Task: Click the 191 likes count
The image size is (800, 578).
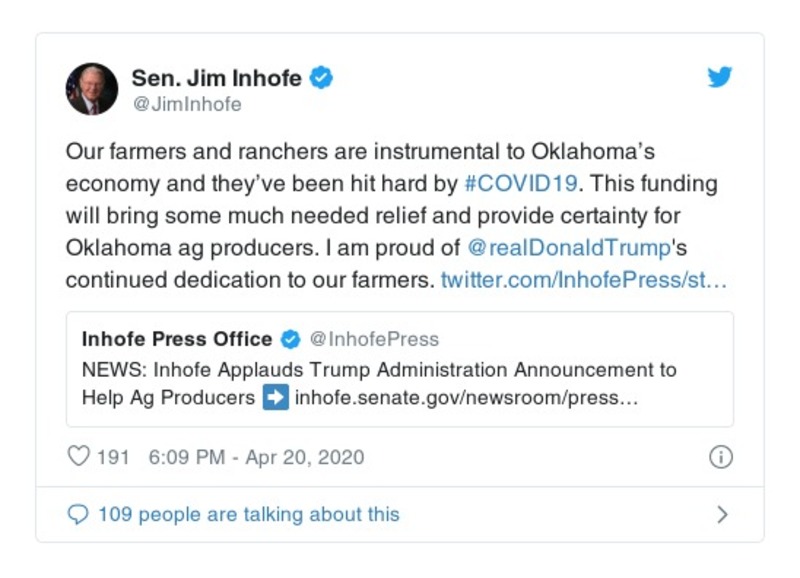Action: [113, 458]
